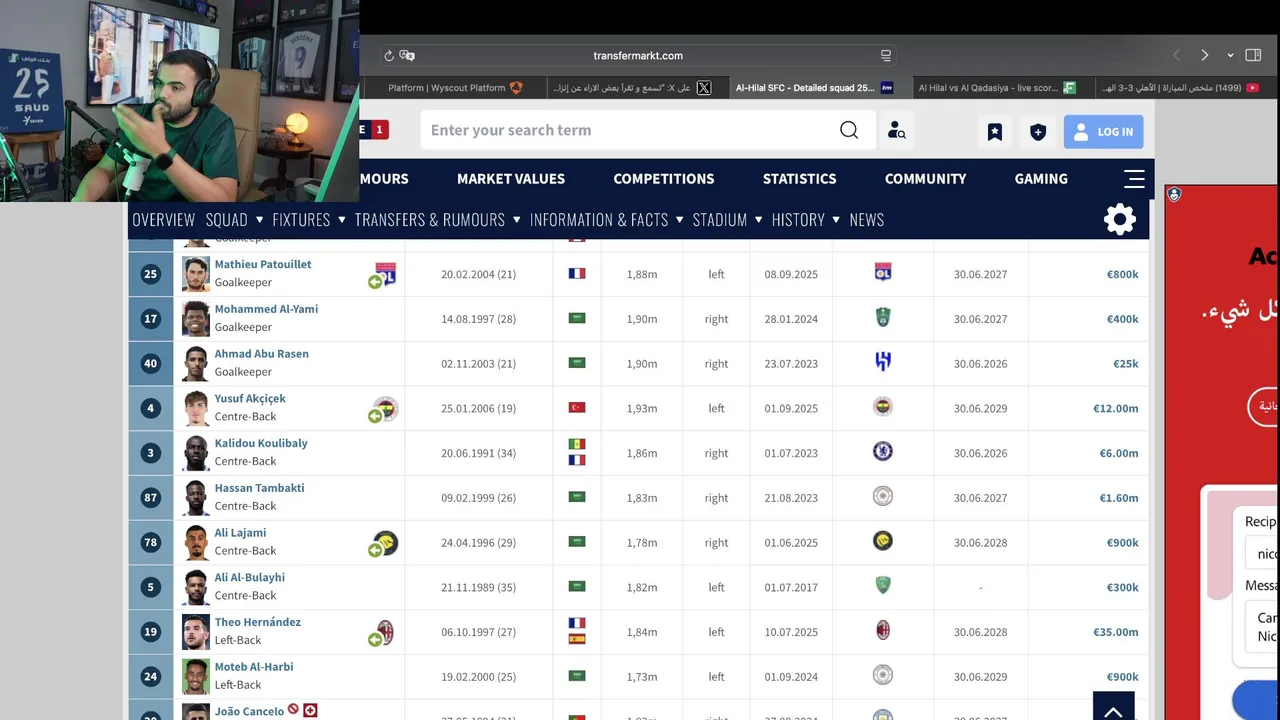Click the translate icon in address bar
The width and height of the screenshot is (1280, 720).
pos(407,56)
